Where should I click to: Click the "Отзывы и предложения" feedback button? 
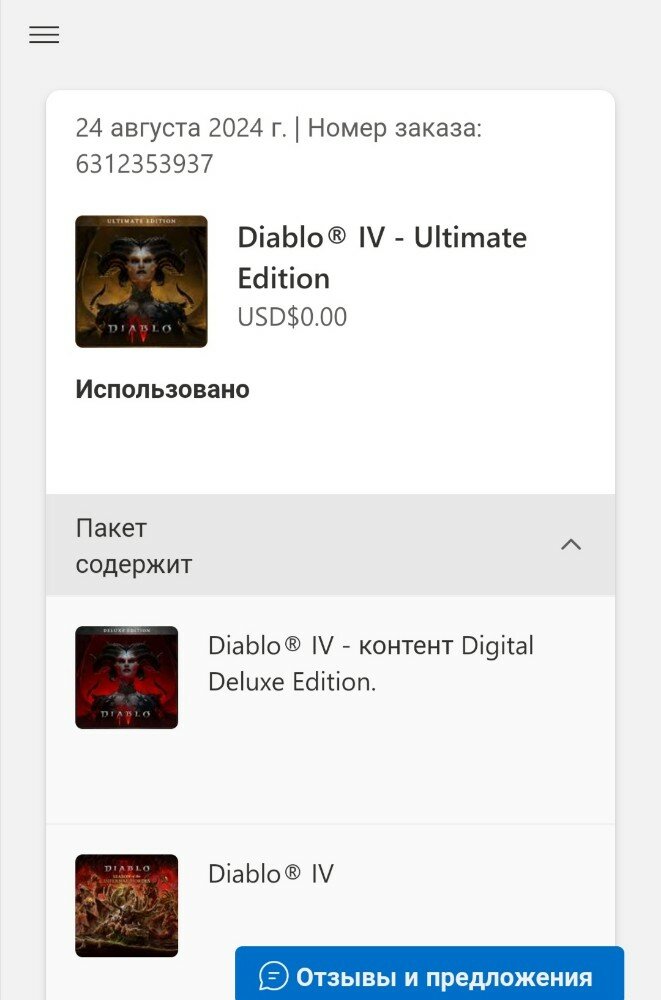pyautogui.click(x=429, y=975)
